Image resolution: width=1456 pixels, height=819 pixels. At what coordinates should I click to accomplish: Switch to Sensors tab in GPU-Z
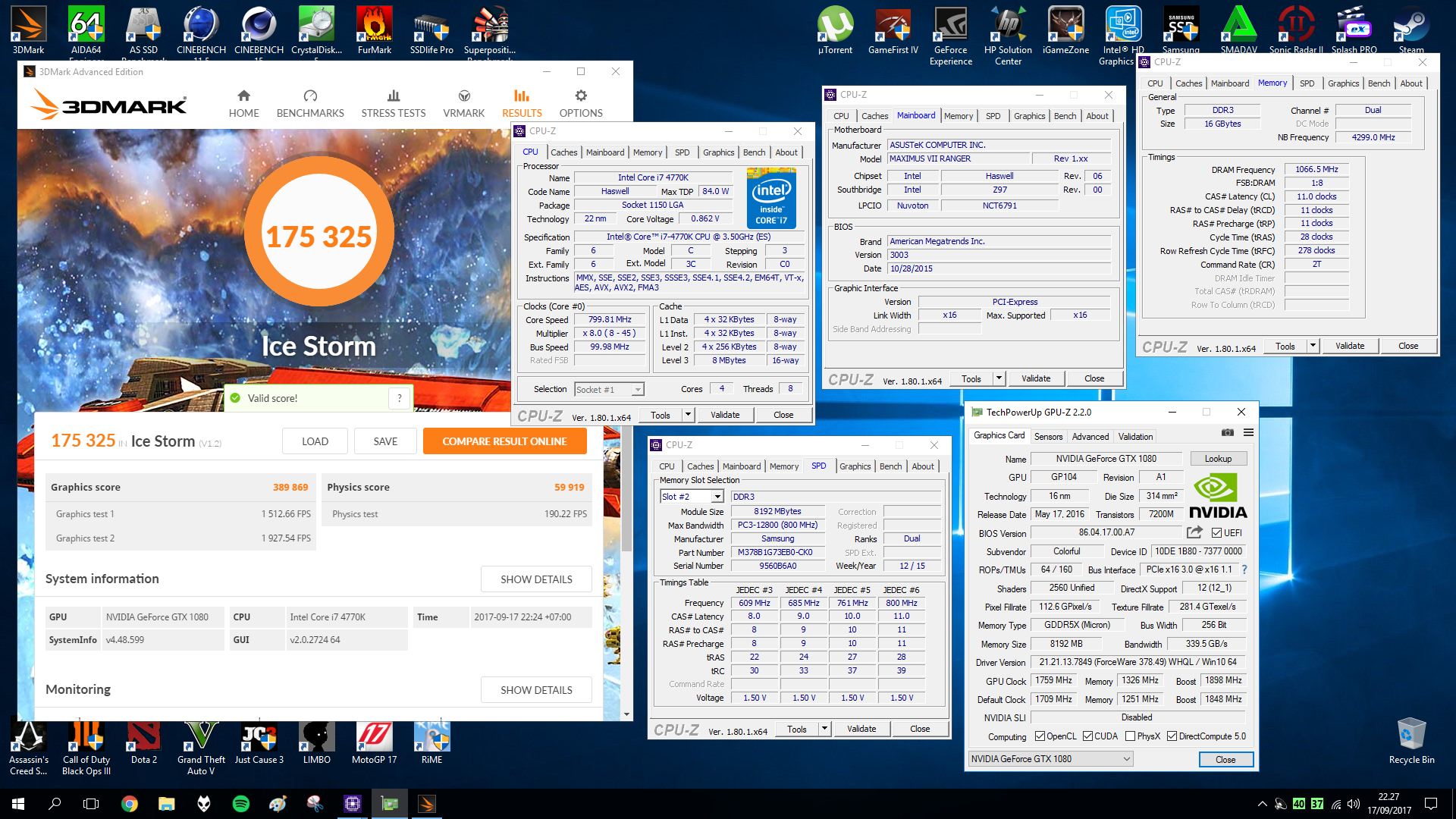coord(1048,437)
